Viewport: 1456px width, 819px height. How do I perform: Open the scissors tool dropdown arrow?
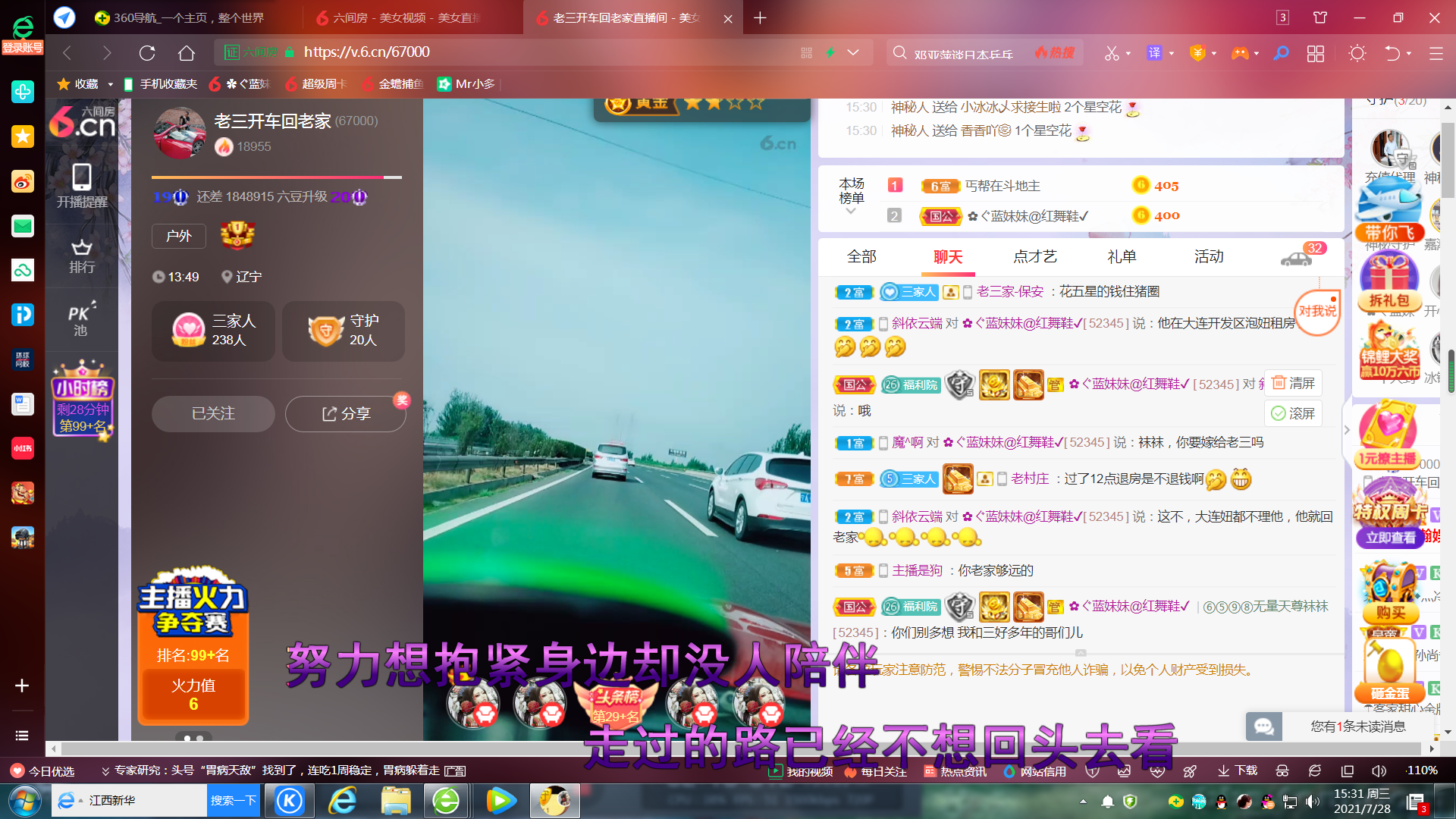(x=1128, y=53)
